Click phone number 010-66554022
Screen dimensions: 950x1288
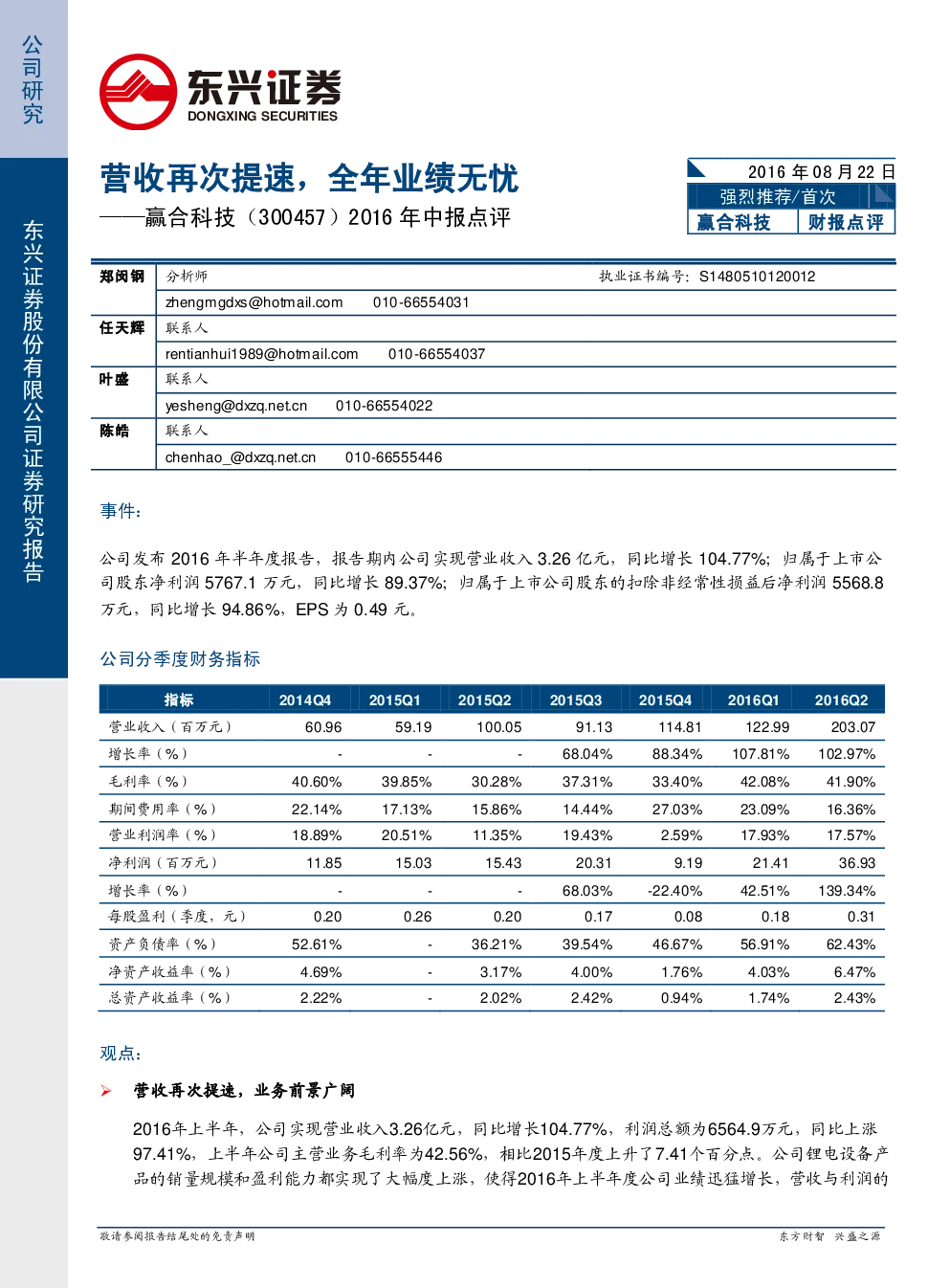(384, 406)
